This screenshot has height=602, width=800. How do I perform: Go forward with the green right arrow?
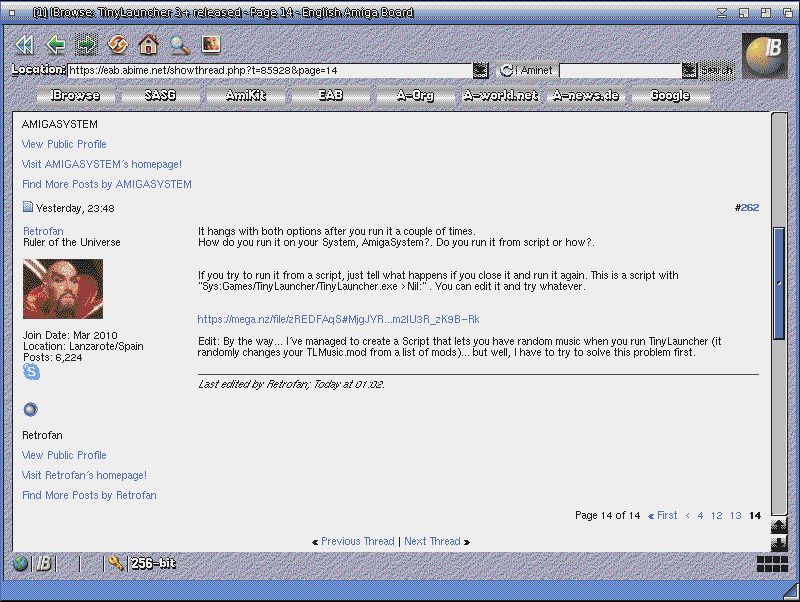tap(87, 44)
